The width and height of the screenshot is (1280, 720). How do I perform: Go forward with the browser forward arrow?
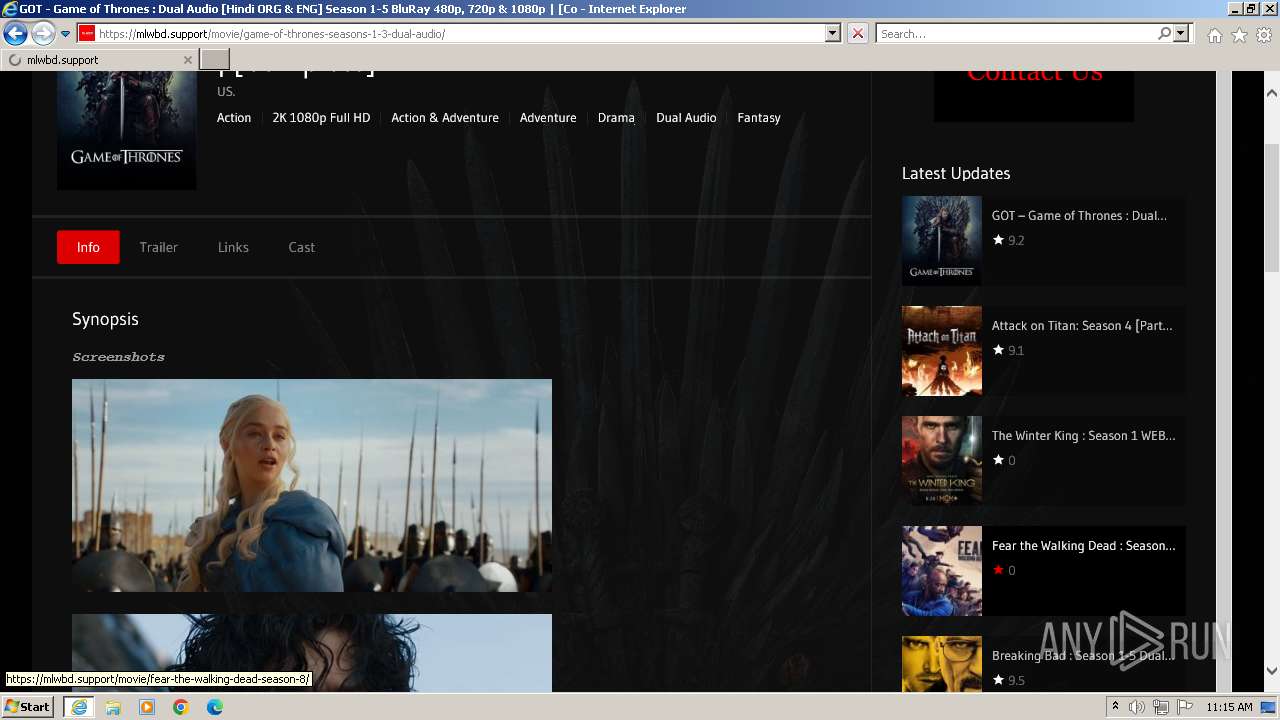[42, 34]
